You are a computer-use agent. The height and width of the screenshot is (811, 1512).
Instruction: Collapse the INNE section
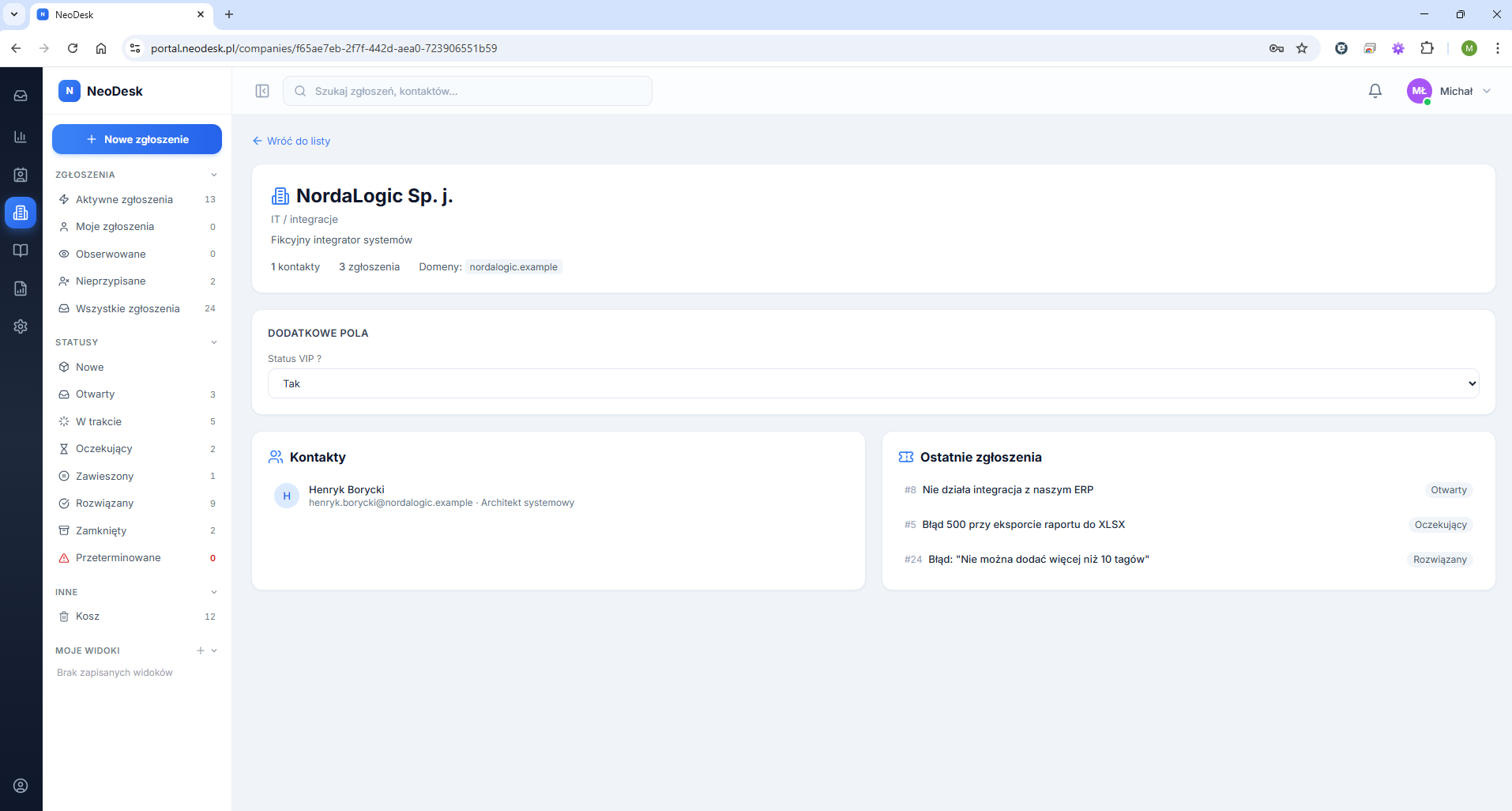[214, 592]
